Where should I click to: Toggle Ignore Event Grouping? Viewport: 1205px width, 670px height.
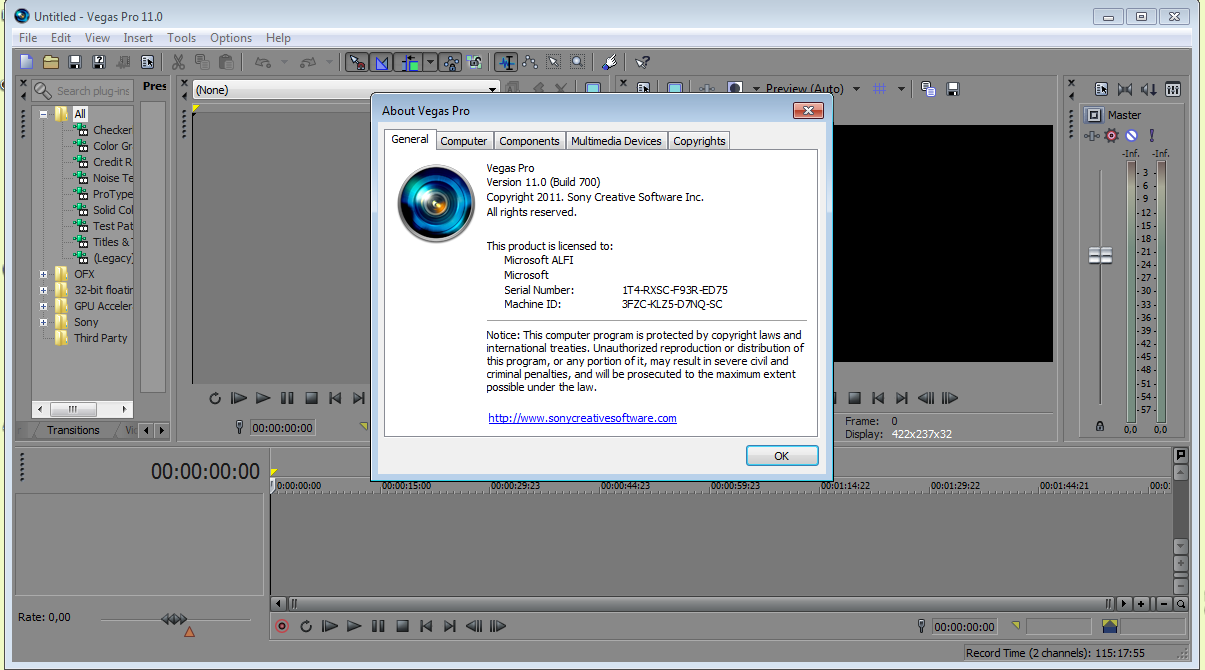pos(475,62)
